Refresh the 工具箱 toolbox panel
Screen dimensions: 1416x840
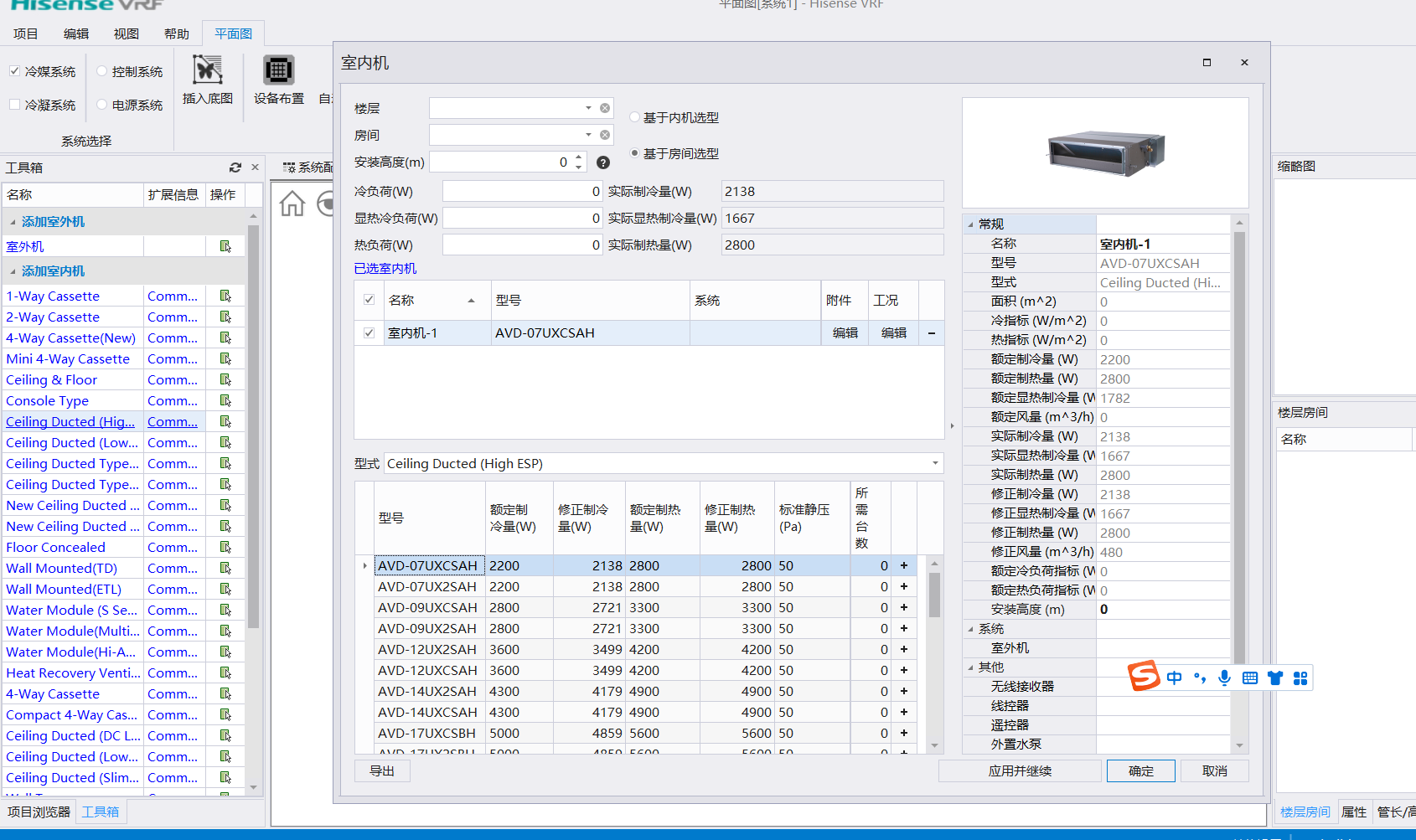tap(235, 167)
